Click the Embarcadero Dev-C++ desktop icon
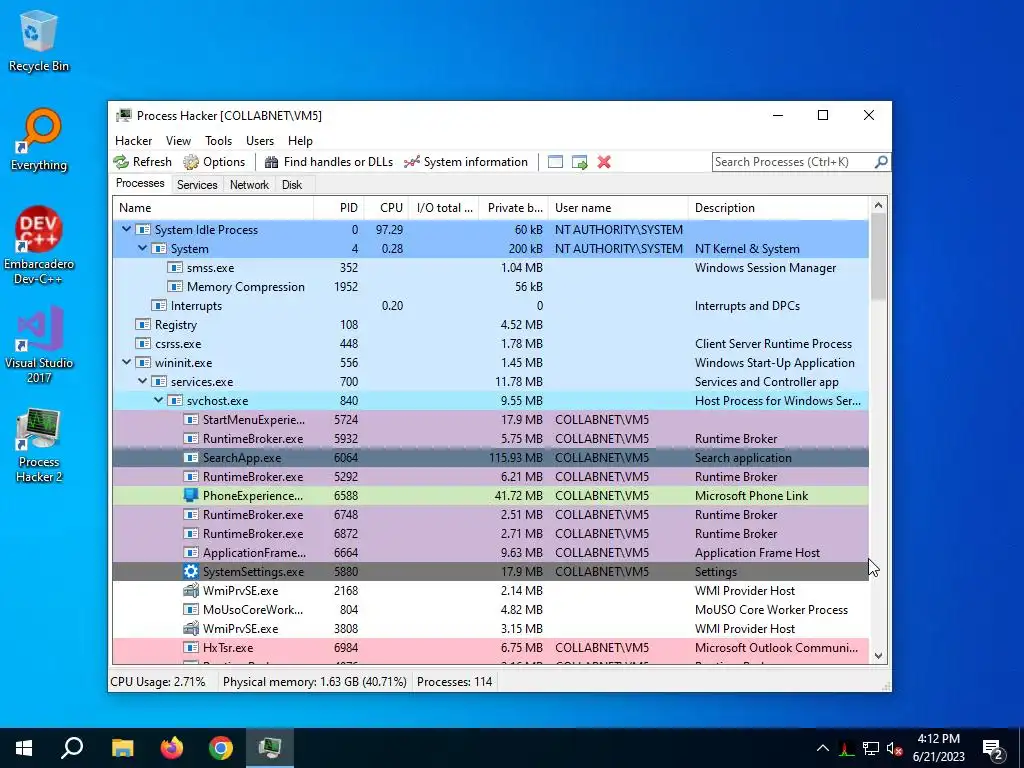The image size is (1024, 768). (x=39, y=246)
